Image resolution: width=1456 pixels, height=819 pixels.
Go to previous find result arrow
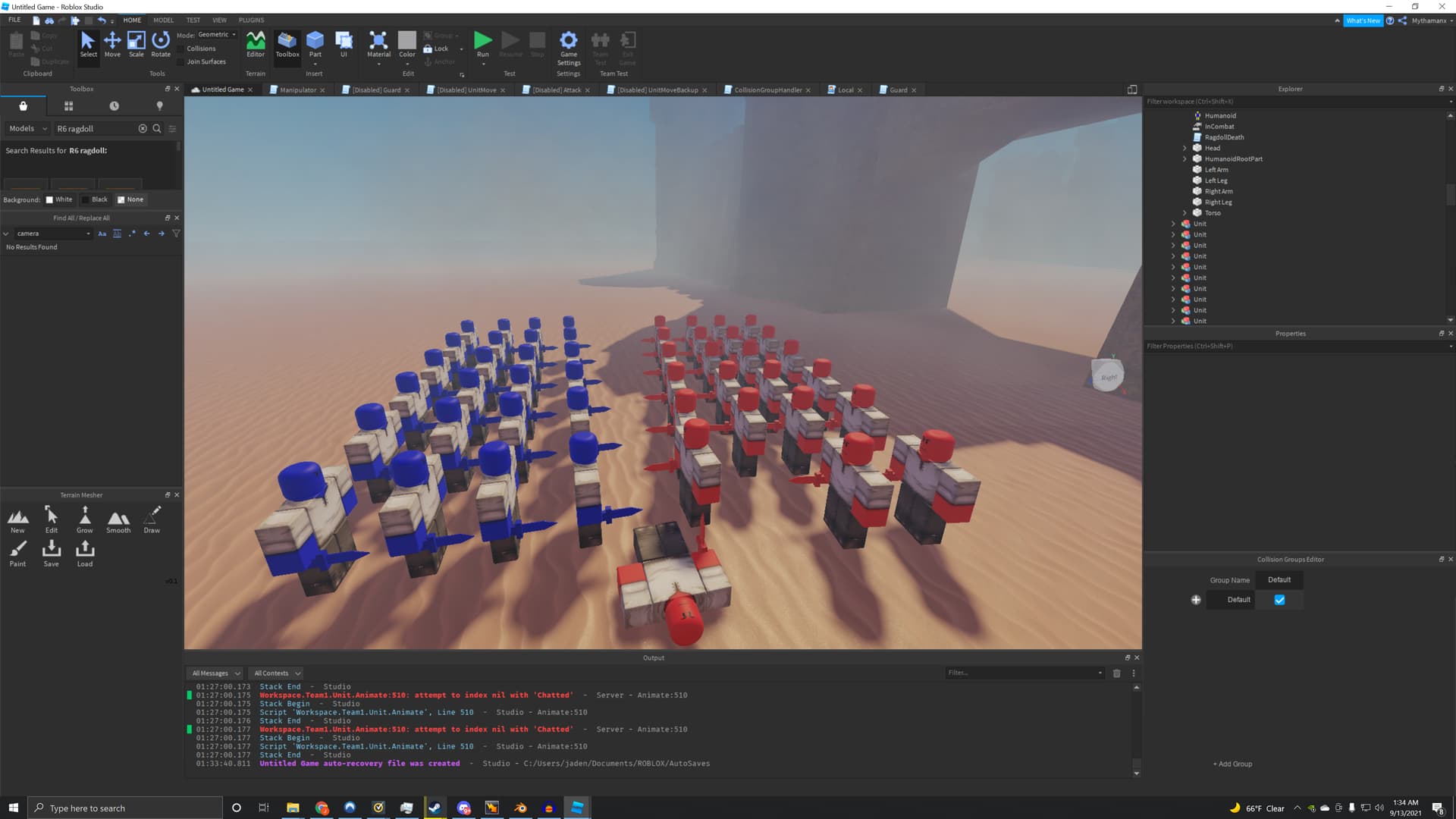[146, 234]
